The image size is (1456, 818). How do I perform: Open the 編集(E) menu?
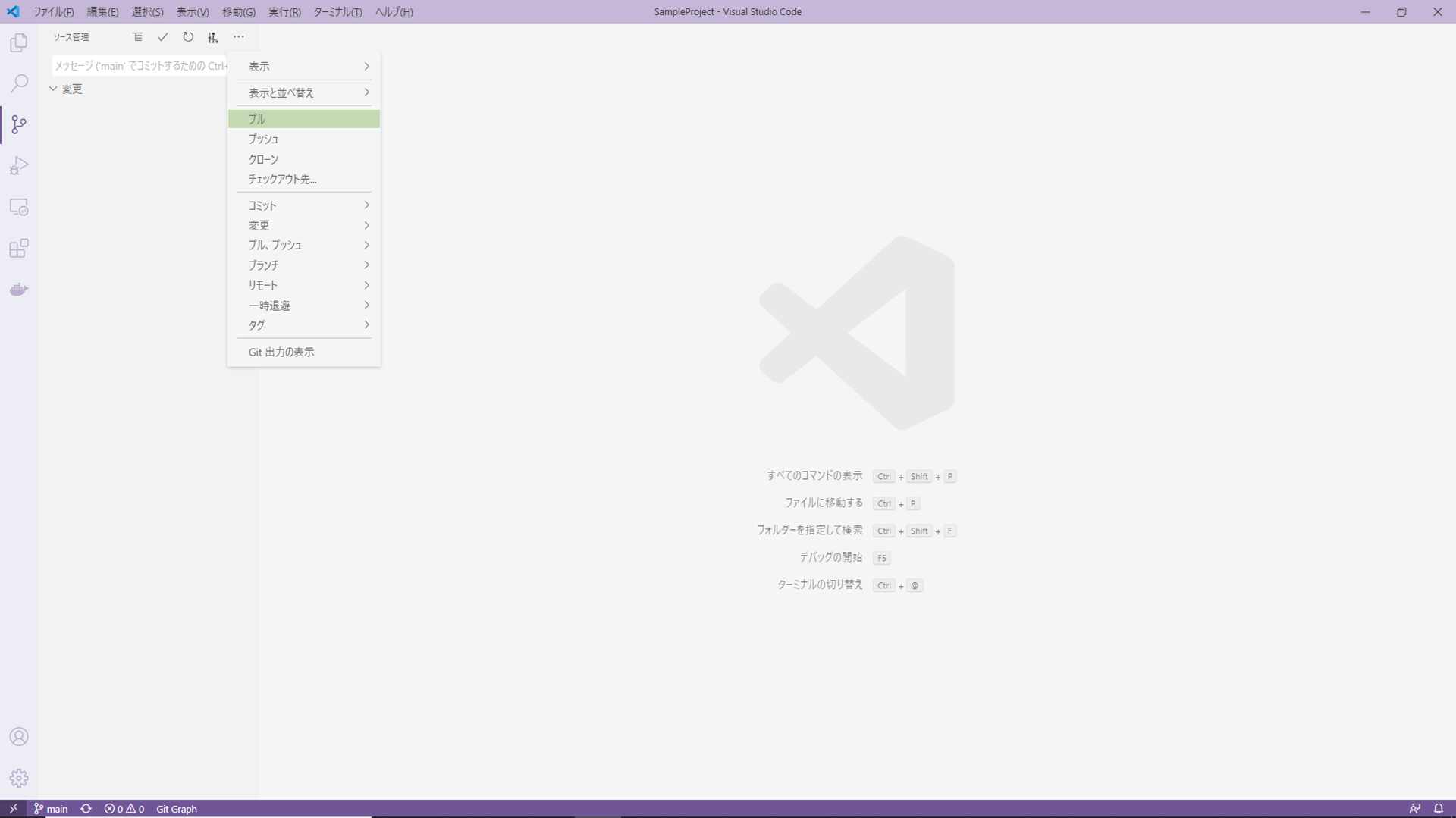(x=102, y=12)
